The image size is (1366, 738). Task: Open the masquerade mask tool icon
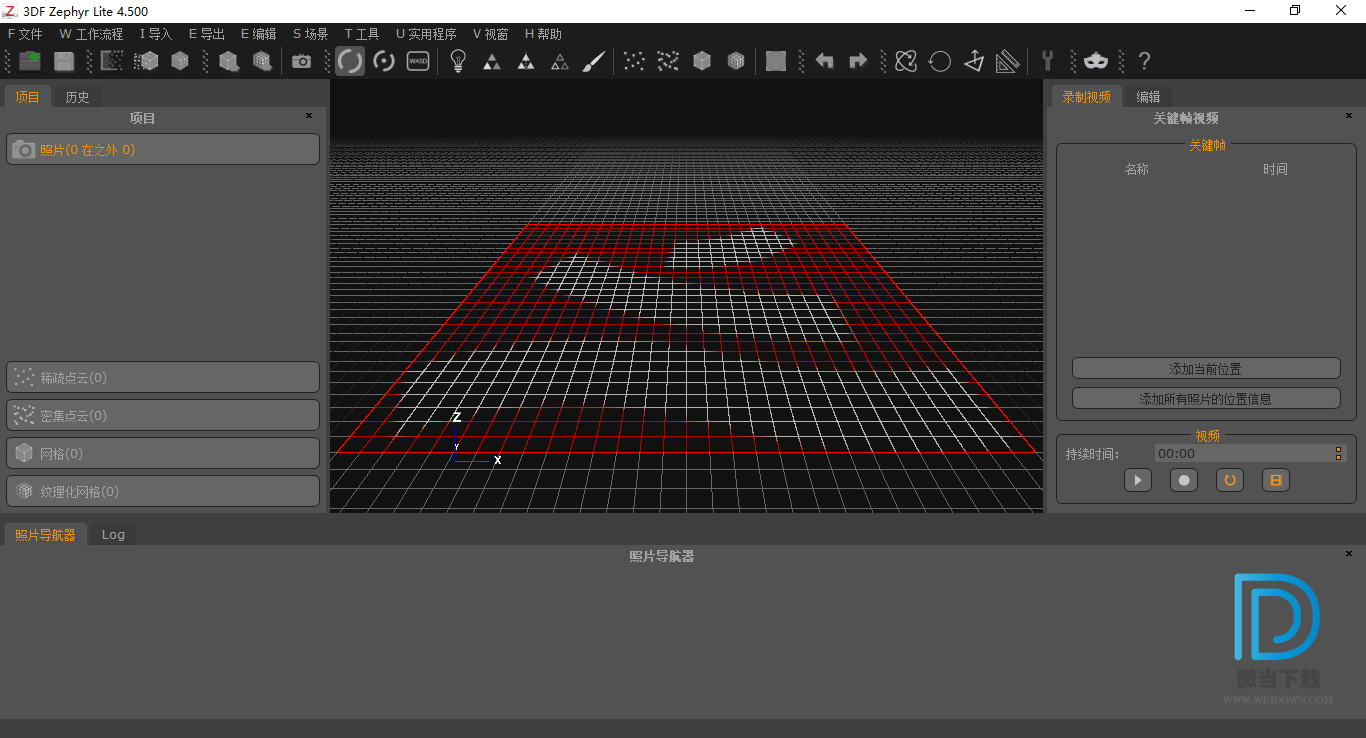[x=1096, y=61]
